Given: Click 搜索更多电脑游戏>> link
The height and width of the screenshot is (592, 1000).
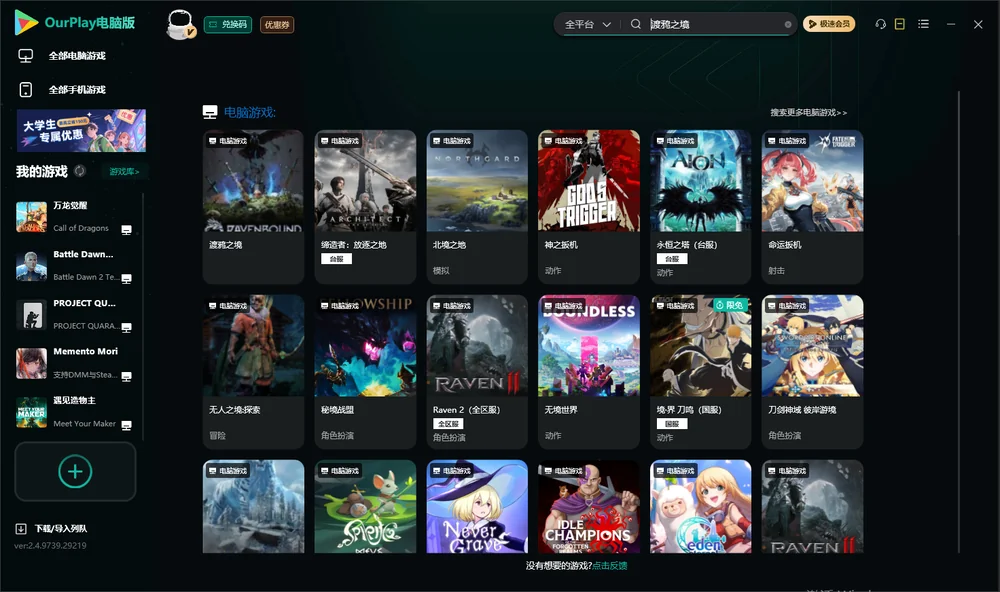Looking at the screenshot, I should [808, 112].
